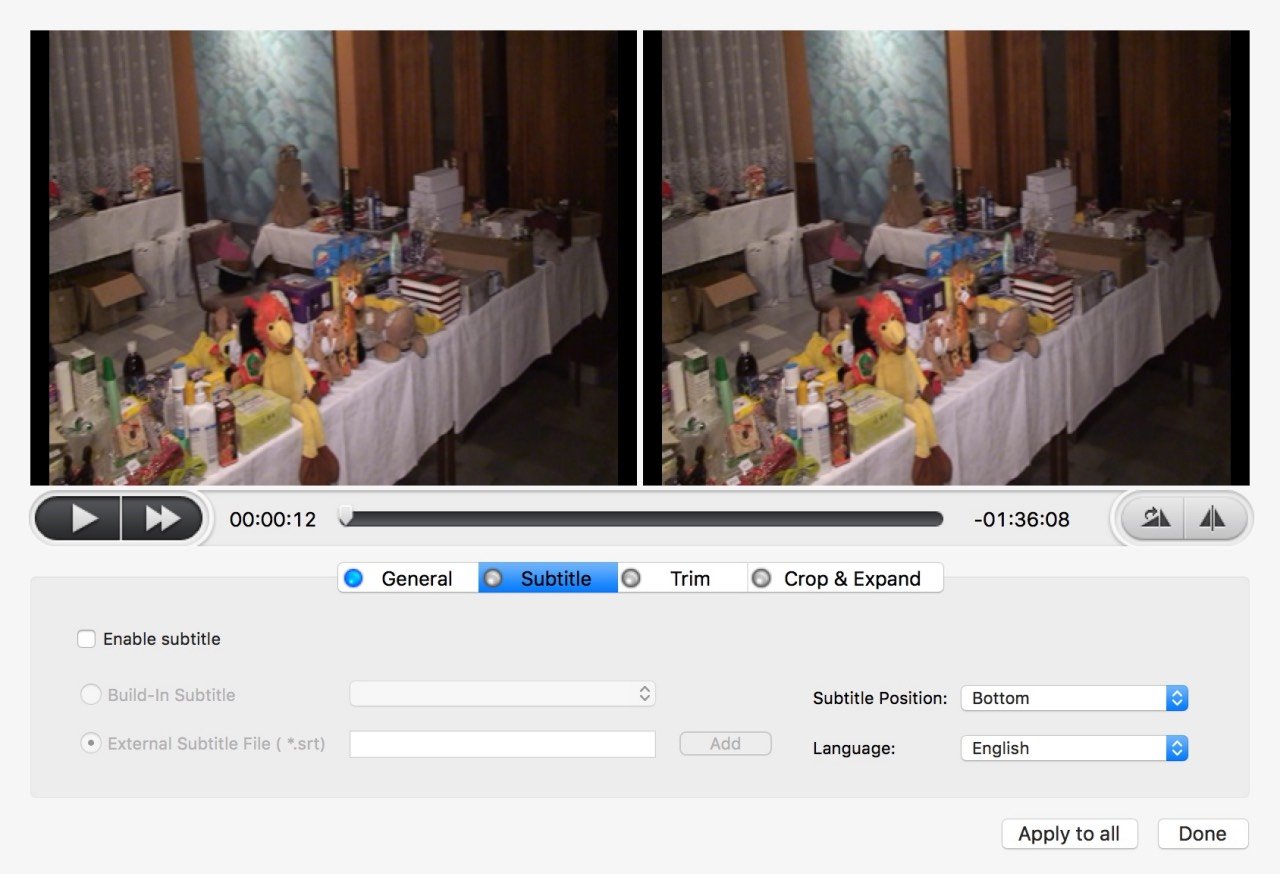
Task: Click the external subtitle file path field
Action: (502, 744)
